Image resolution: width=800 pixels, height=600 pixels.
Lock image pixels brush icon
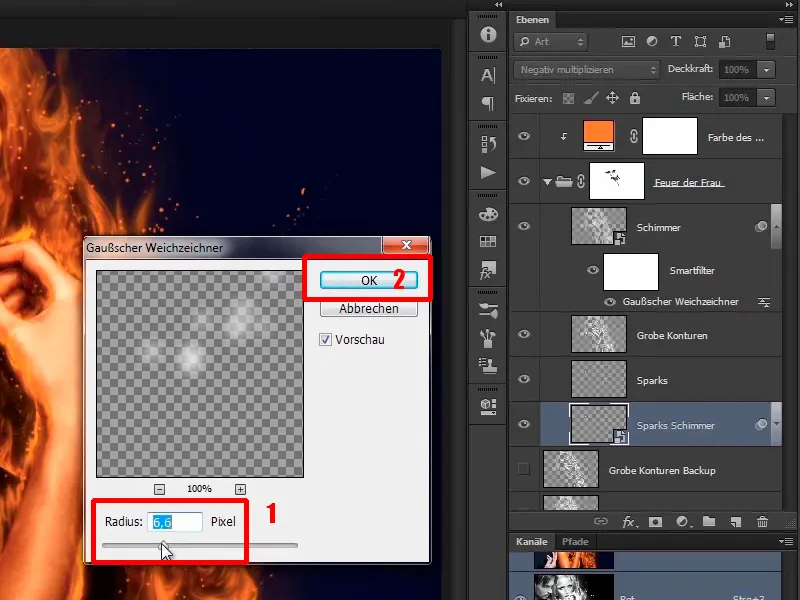[591, 98]
